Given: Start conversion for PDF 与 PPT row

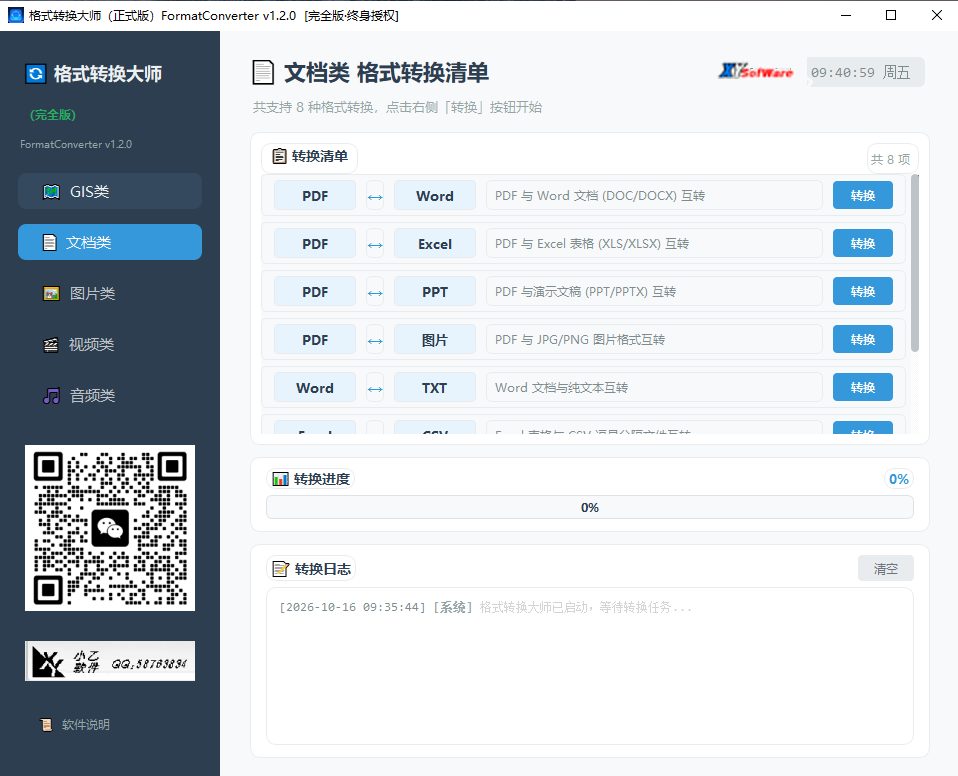Looking at the screenshot, I should click(x=863, y=291).
